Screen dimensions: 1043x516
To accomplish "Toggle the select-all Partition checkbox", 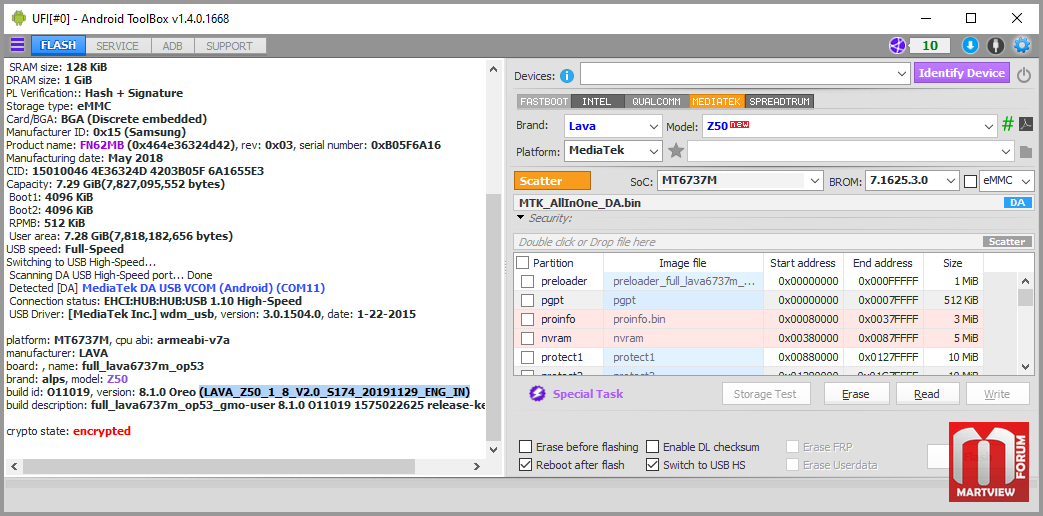I will pyautogui.click(x=523, y=263).
